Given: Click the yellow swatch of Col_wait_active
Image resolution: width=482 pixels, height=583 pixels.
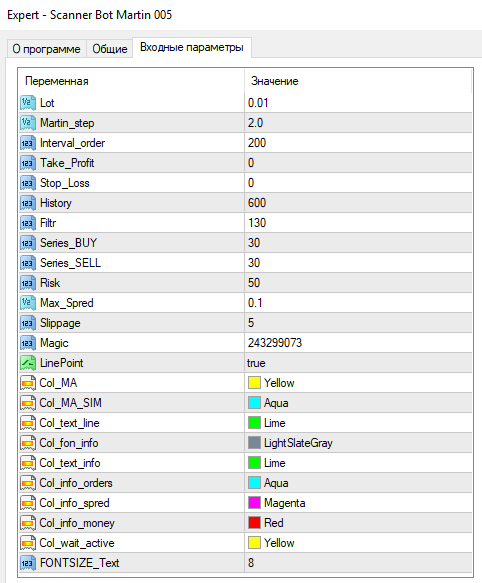Looking at the screenshot, I should (254, 543).
